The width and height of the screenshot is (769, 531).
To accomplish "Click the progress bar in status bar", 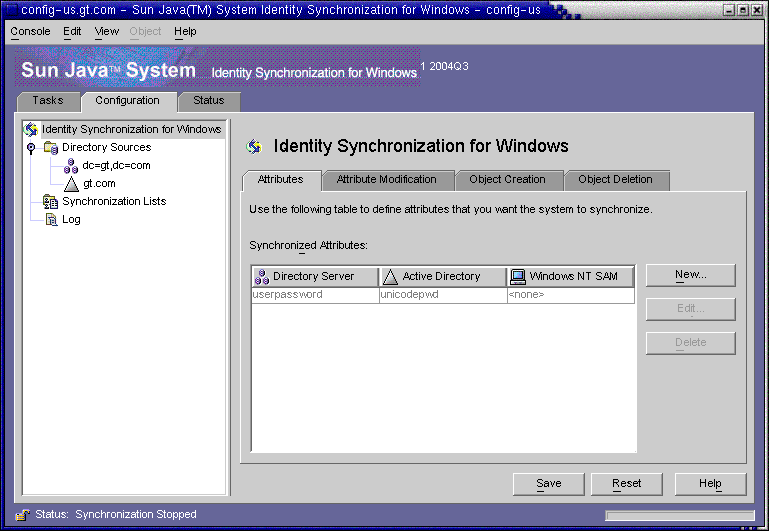I will (x=680, y=515).
